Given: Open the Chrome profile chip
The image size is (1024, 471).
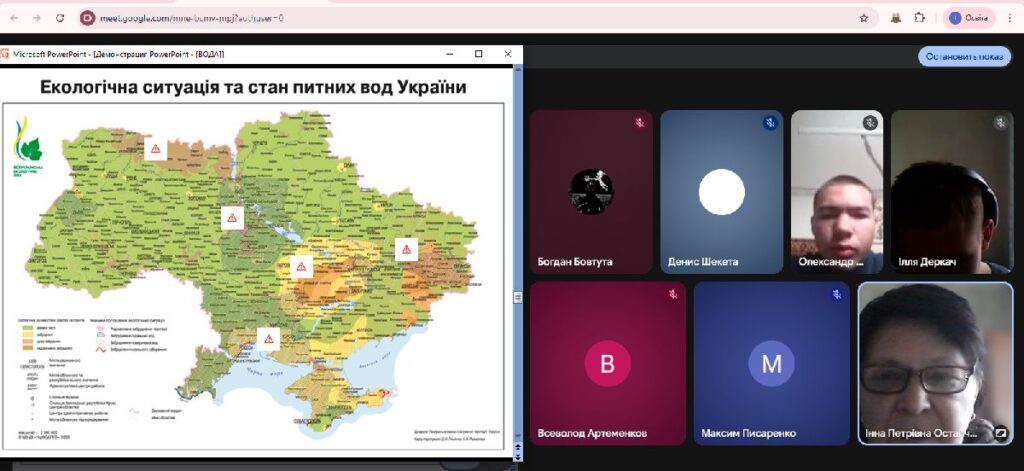Looking at the screenshot, I should click(x=969, y=18).
